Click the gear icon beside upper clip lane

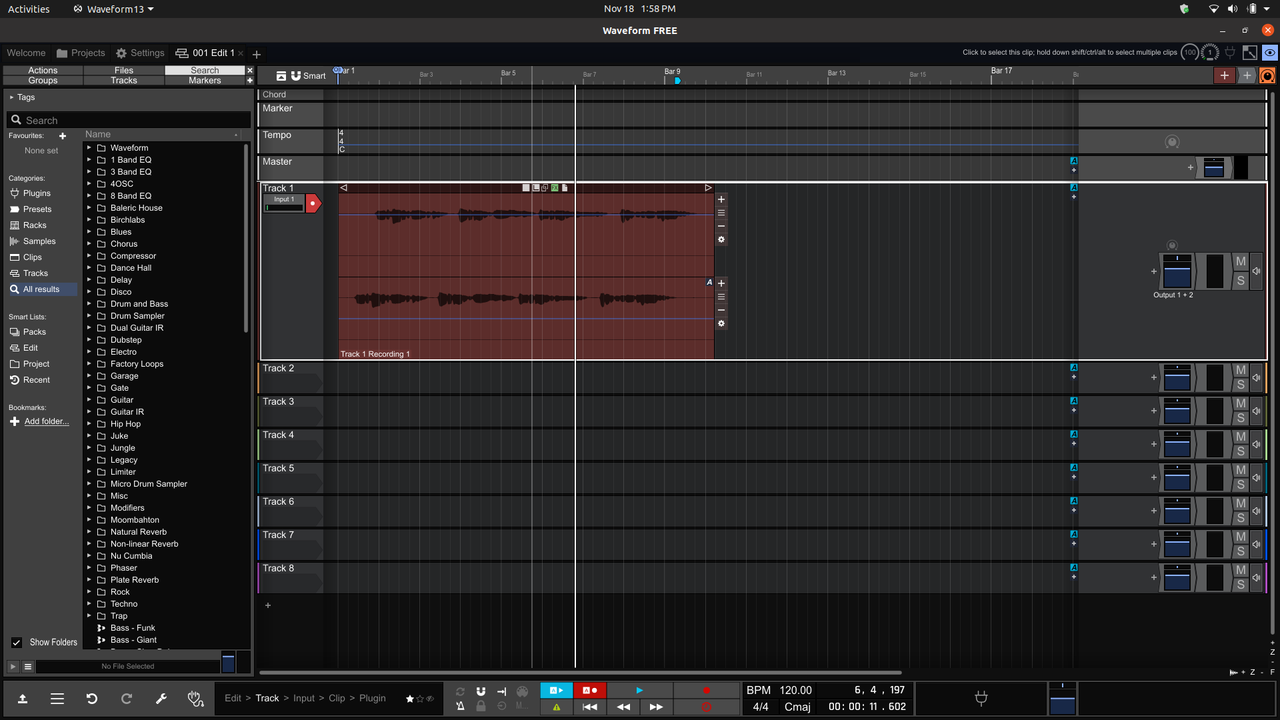pos(721,239)
